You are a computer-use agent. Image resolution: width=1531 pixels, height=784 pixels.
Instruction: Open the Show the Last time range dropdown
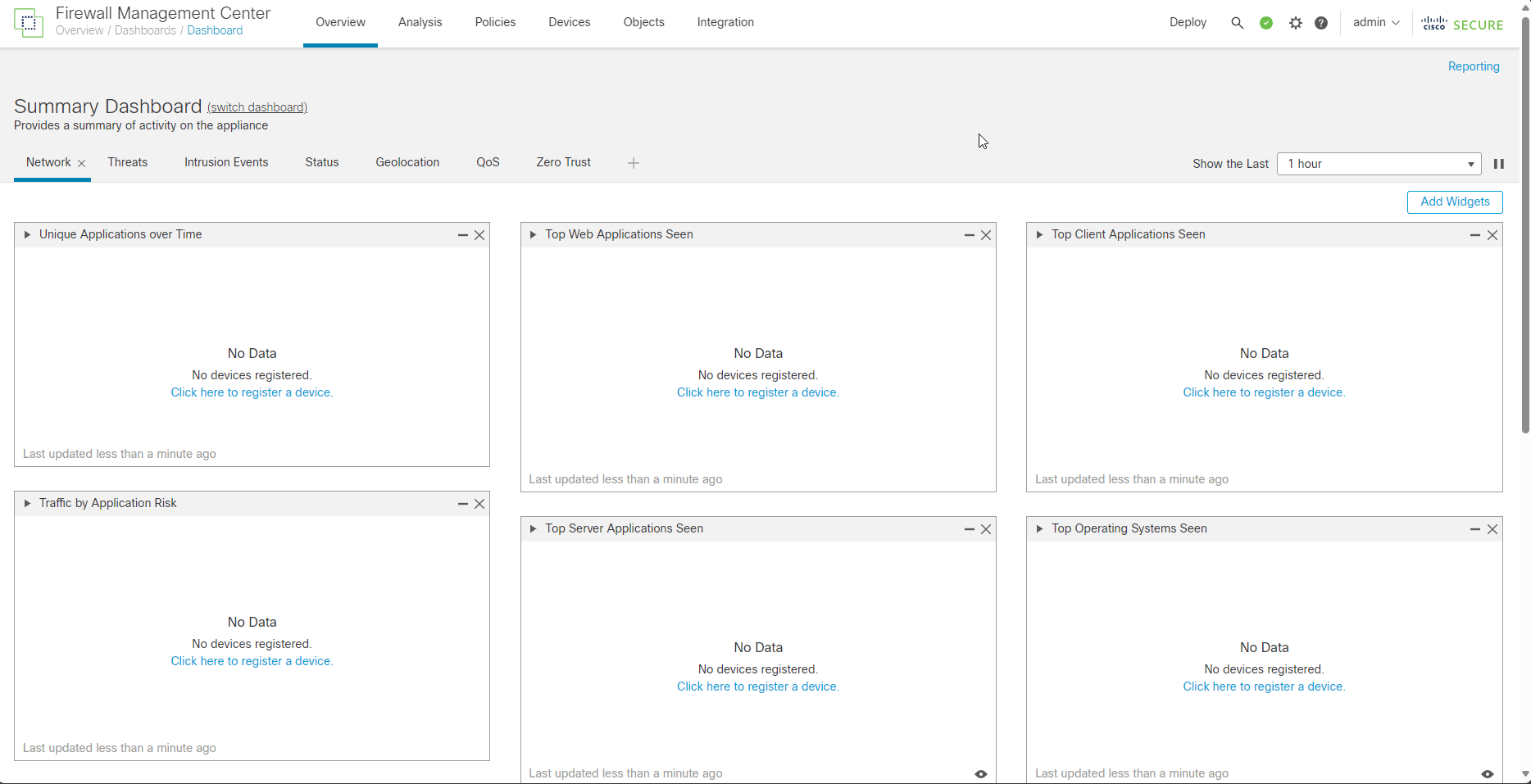pos(1379,164)
